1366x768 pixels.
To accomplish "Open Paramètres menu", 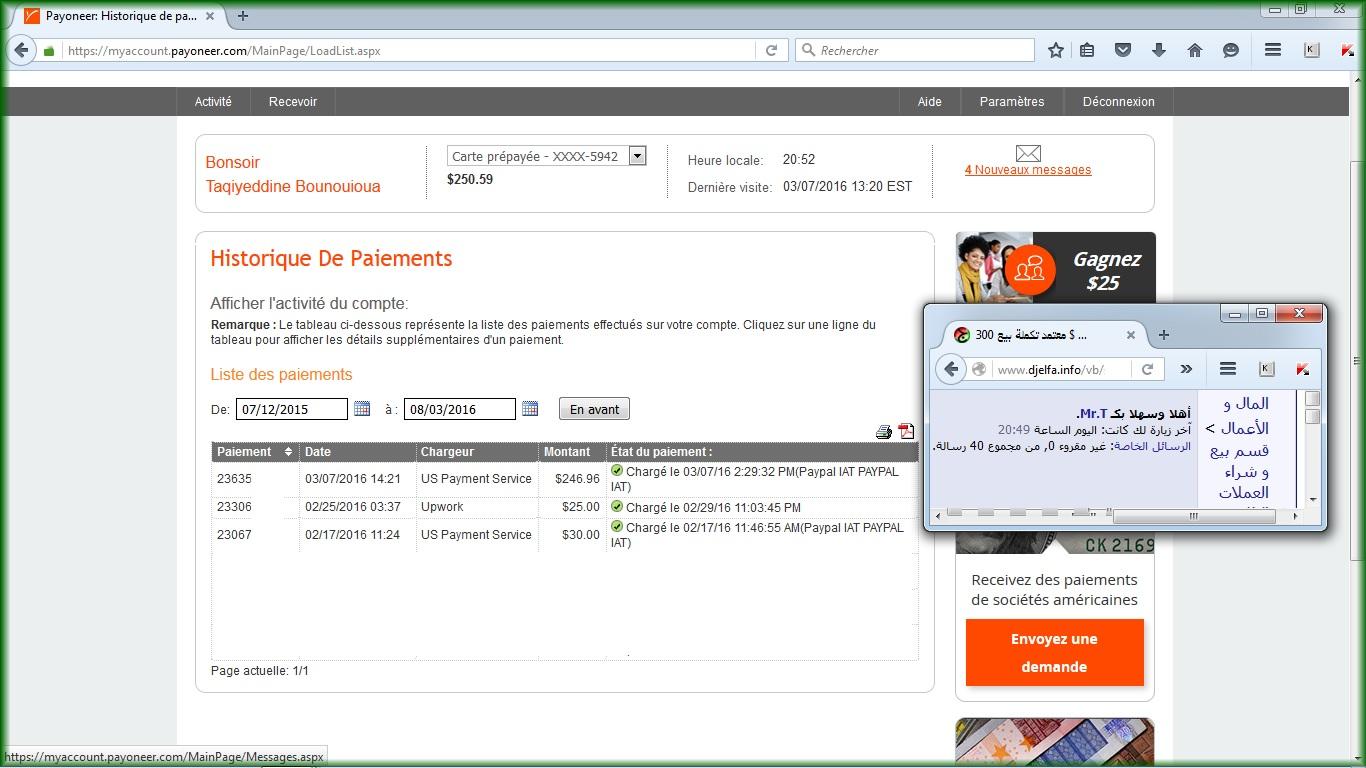I will pos(1012,101).
